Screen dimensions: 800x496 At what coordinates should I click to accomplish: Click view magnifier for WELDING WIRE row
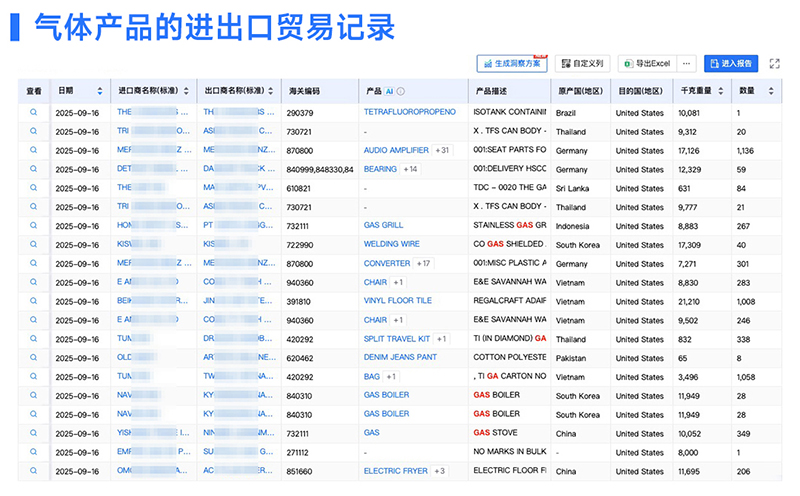(x=34, y=245)
